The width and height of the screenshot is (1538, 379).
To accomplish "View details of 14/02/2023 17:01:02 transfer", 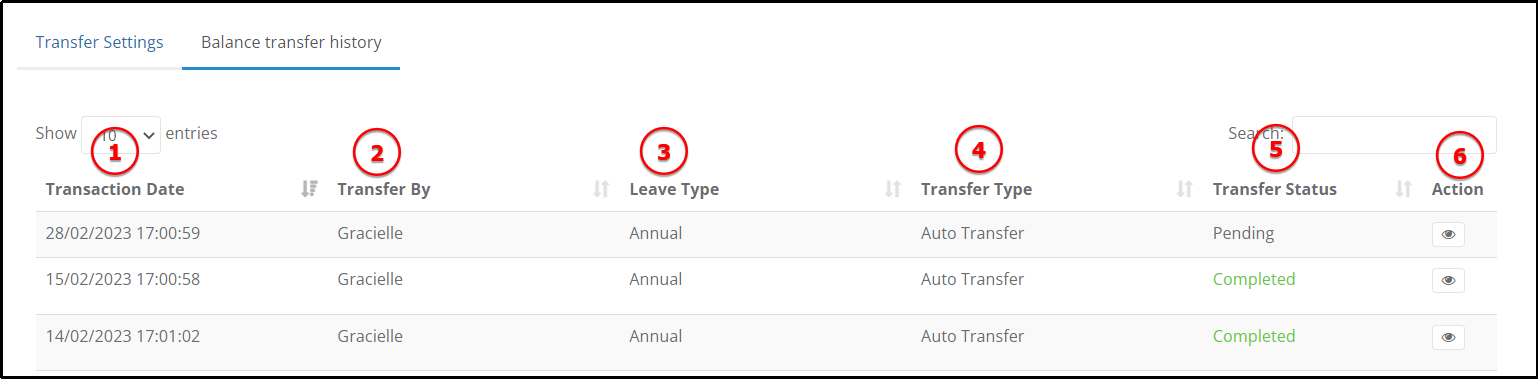I will (1448, 337).
